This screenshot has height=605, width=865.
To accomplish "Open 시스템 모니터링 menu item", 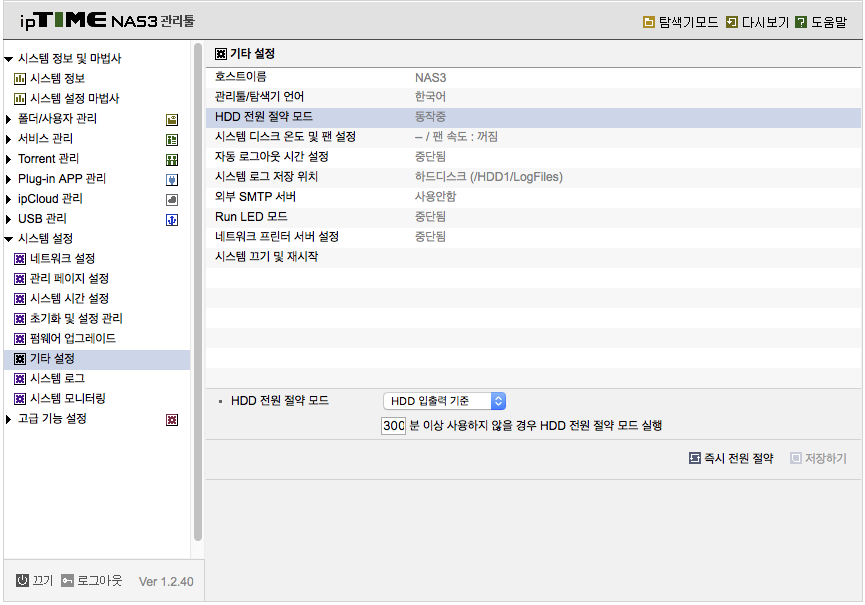I will point(67,398).
